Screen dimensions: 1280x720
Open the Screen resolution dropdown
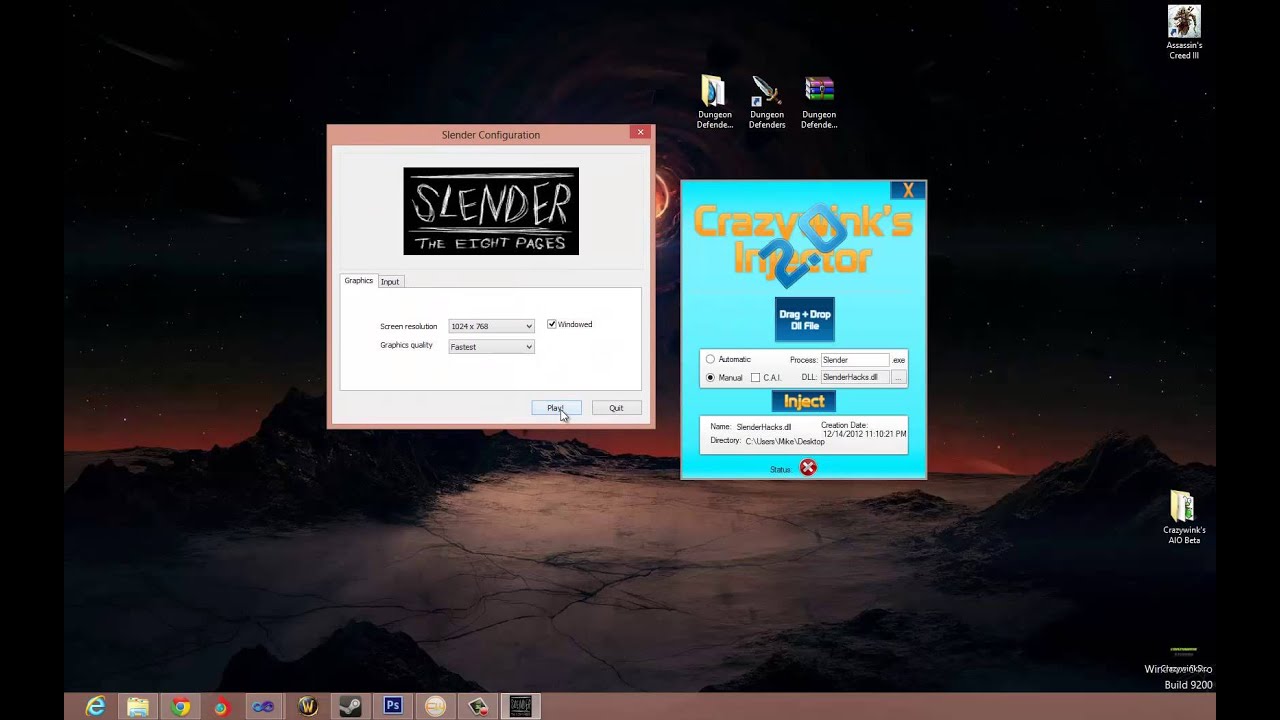[x=491, y=326]
